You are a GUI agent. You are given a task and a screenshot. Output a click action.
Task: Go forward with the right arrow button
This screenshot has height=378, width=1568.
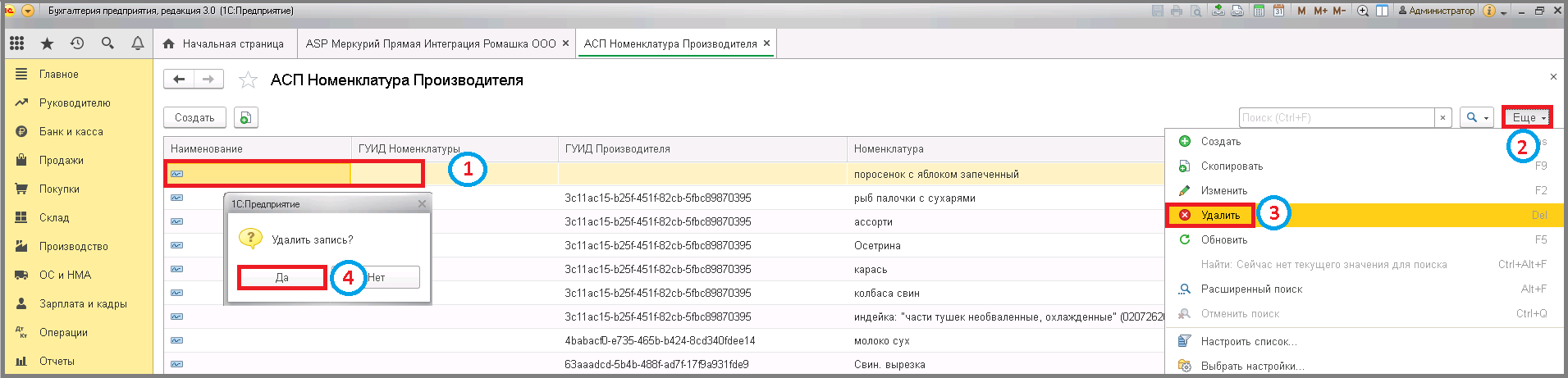pos(208,80)
